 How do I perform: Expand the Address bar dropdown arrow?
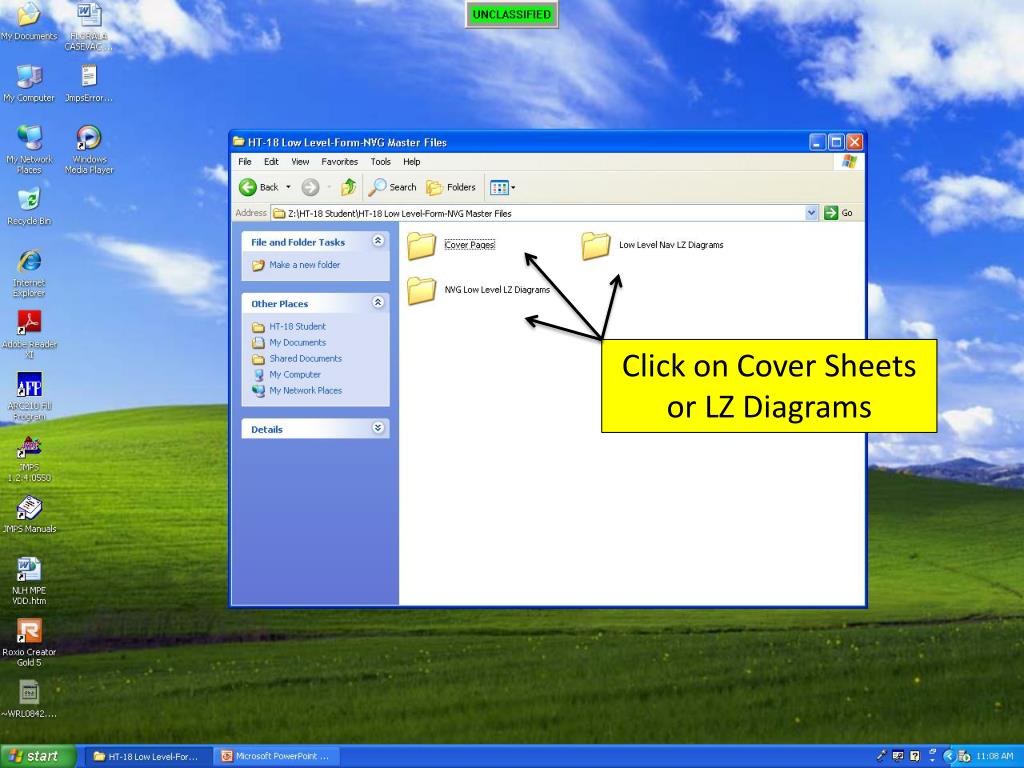coord(812,213)
